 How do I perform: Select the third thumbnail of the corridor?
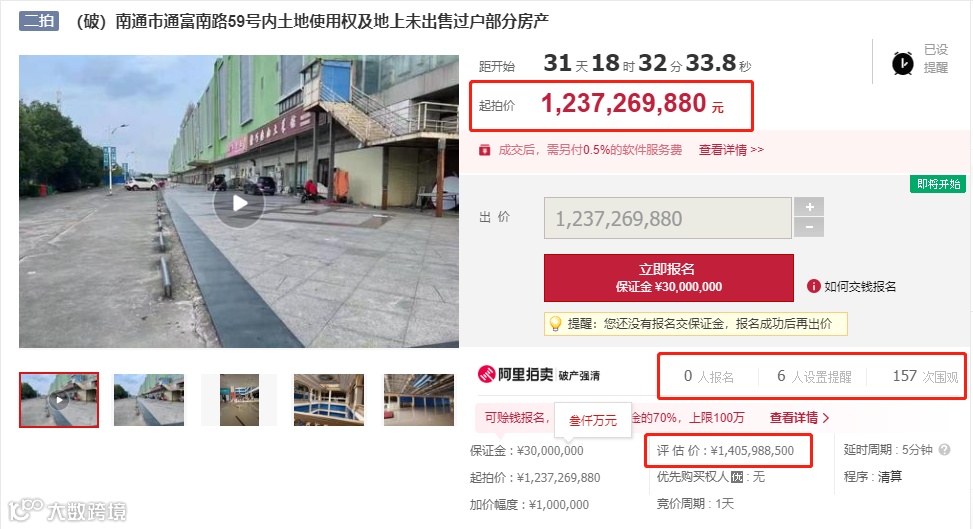(240, 400)
